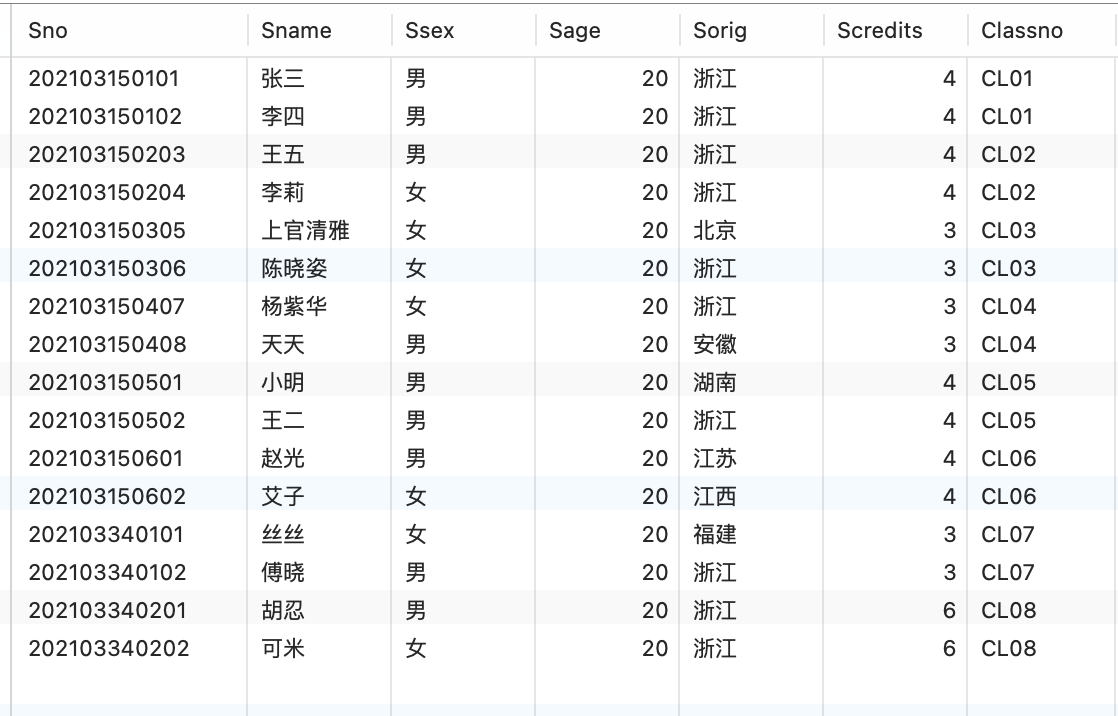
Task: Click the Sno column header
Action: pyautogui.click(x=48, y=31)
